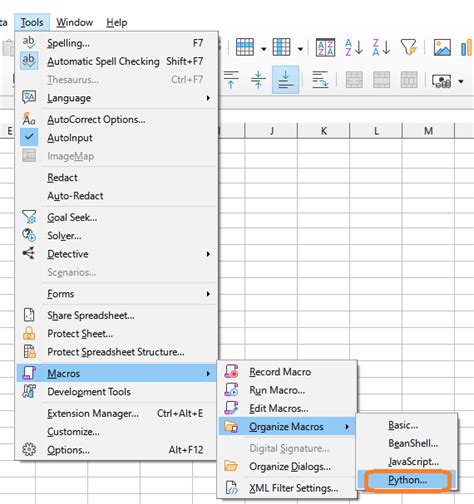Choose Python... under Organize Macros
474x504 pixels.
coord(407,480)
